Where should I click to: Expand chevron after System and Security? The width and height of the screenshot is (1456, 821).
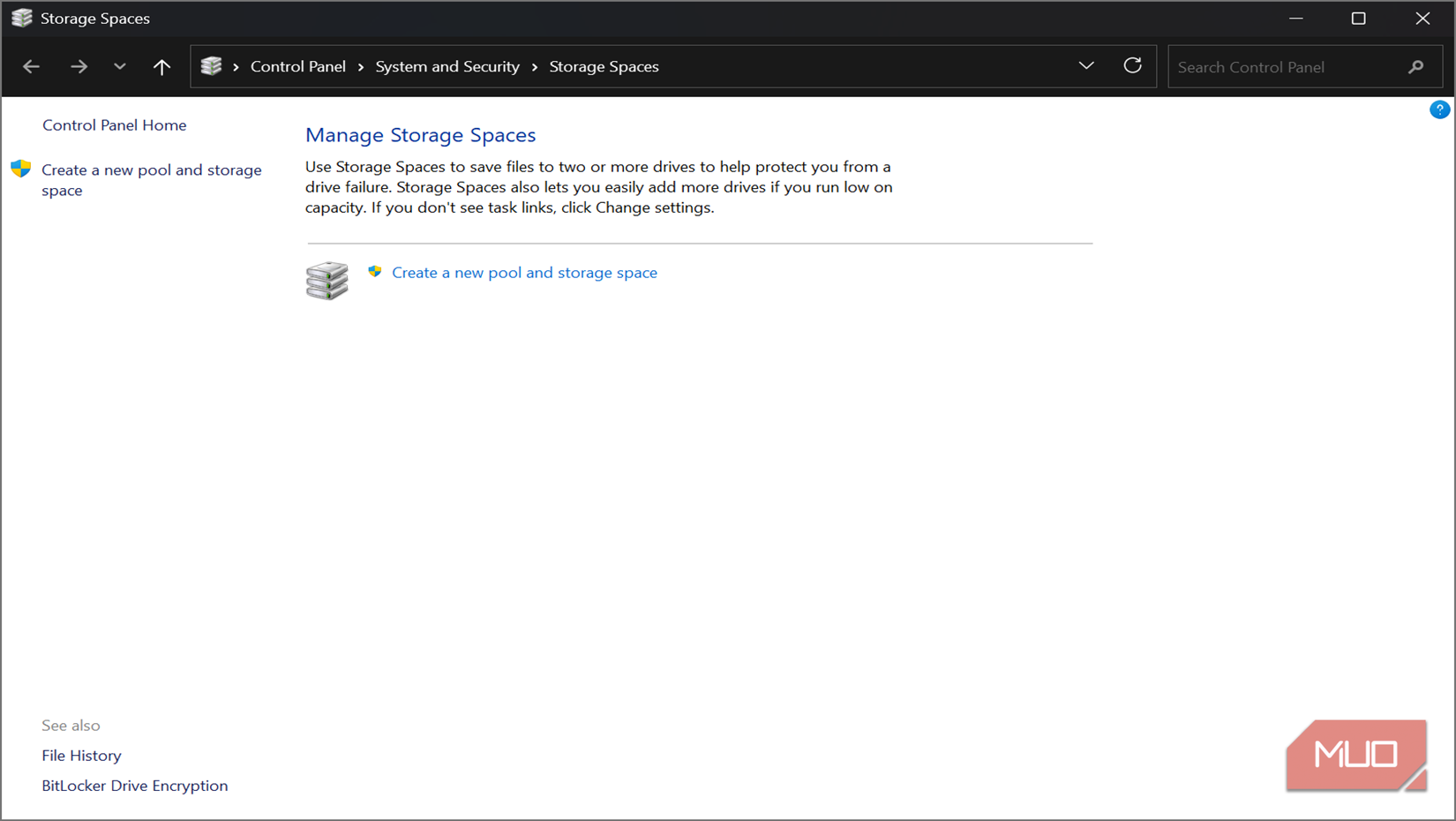[x=535, y=67]
